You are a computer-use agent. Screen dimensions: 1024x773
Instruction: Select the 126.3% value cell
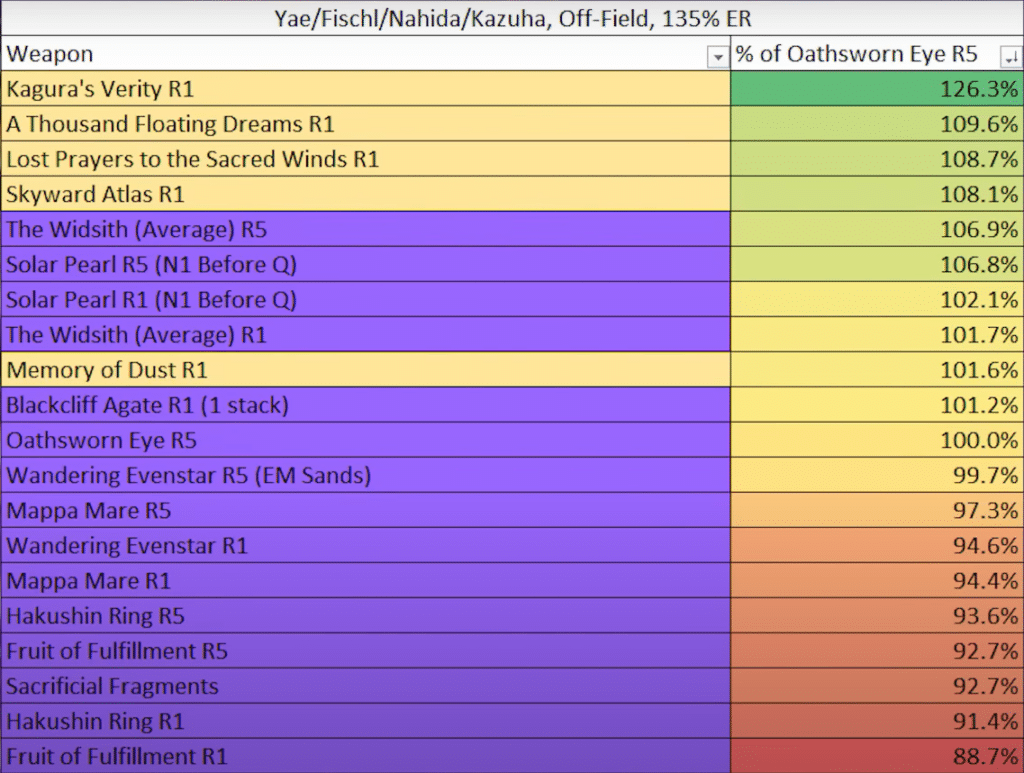pyautogui.click(x=877, y=89)
